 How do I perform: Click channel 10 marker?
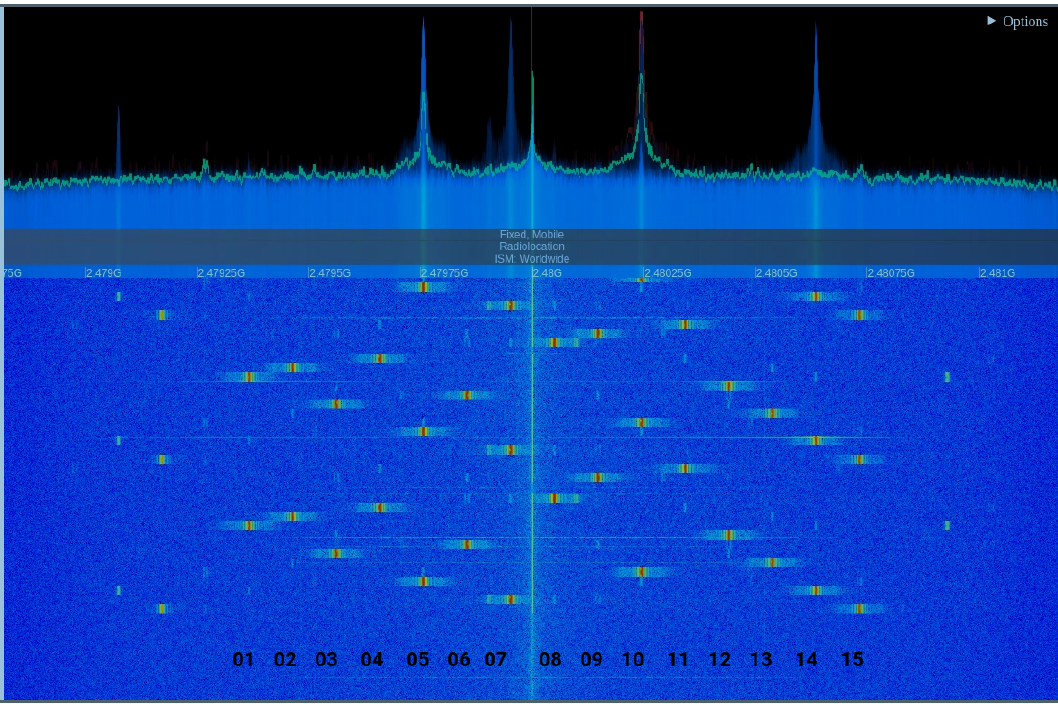[634, 660]
